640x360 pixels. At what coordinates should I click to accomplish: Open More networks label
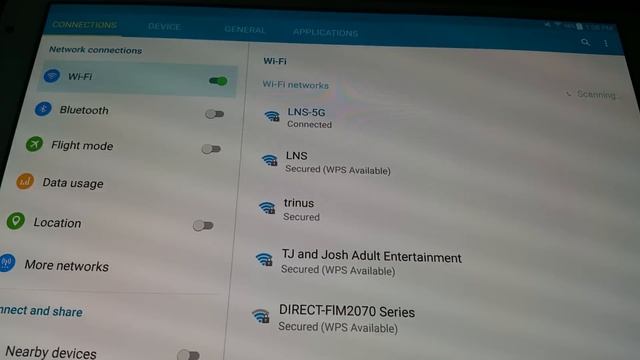[x=67, y=266]
